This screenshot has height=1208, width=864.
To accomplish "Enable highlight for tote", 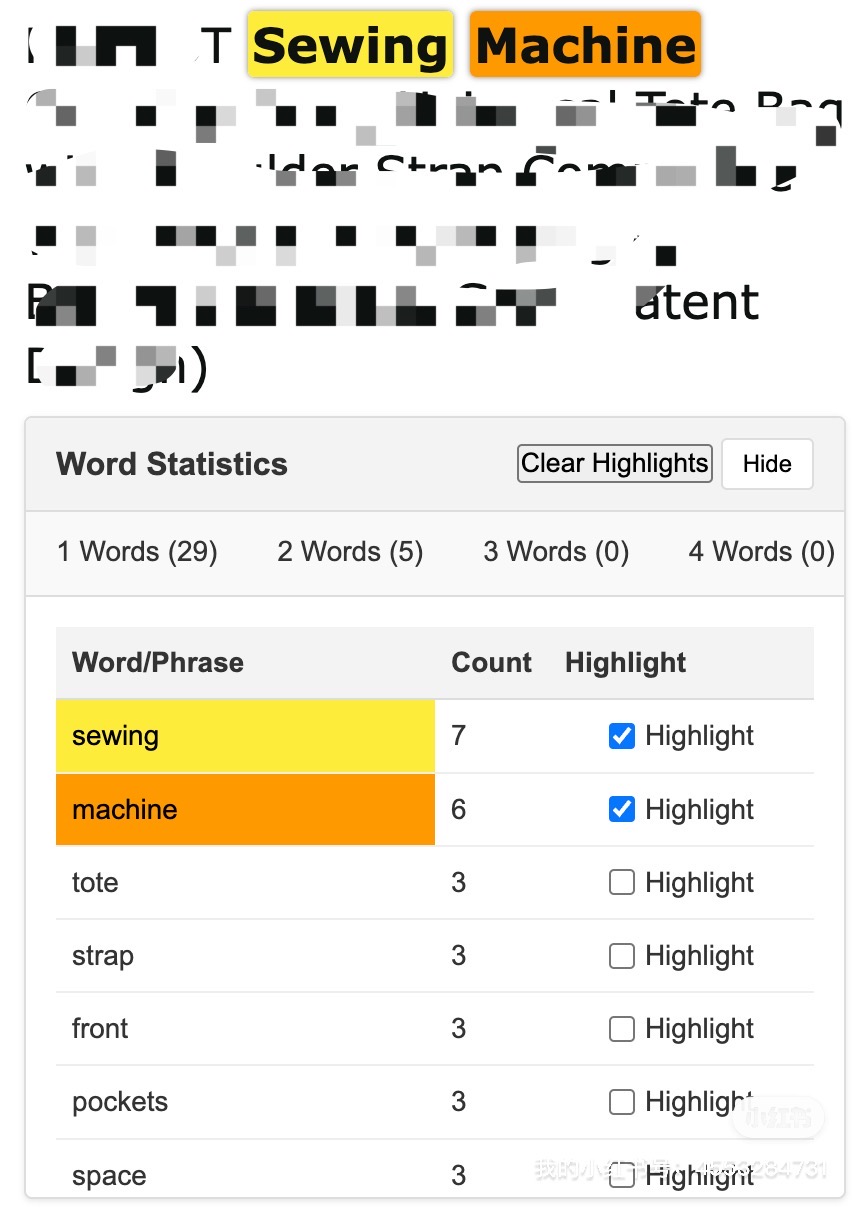I will pyautogui.click(x=622, y=883).
